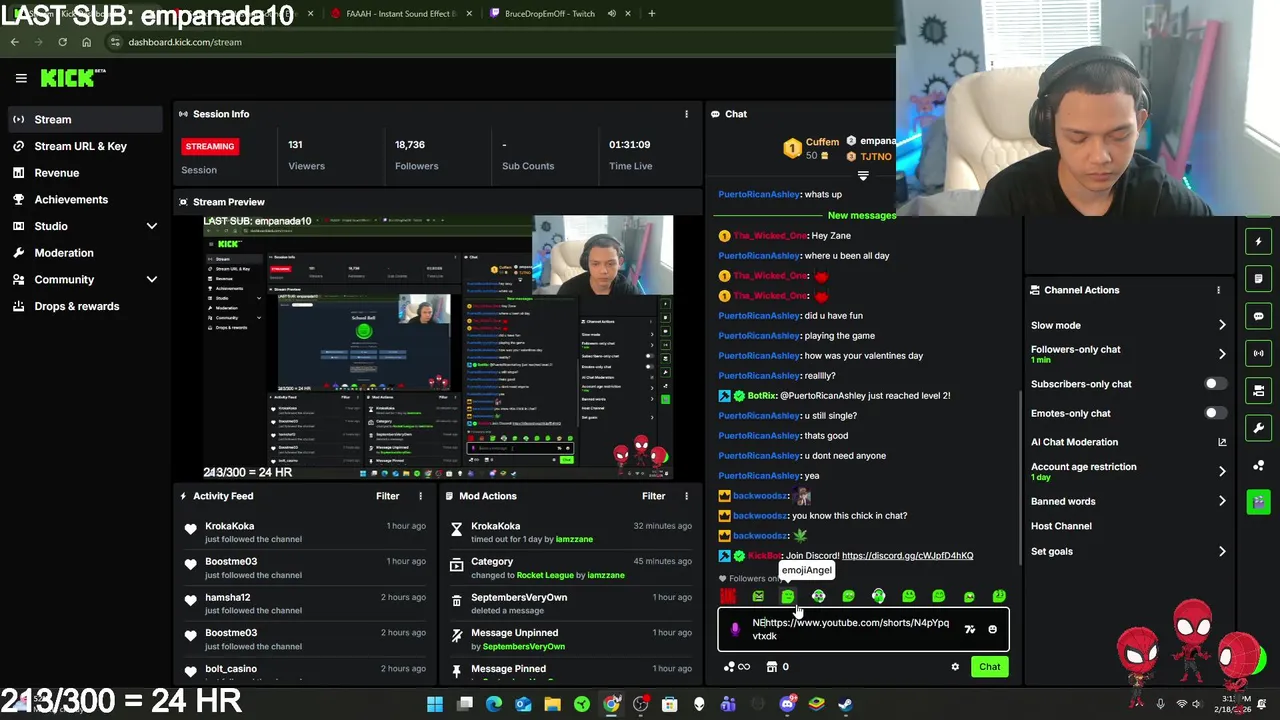Expand the Banned words settings
The height and width of the screenshot is (720, 1280).
(x=1222, y=501)
